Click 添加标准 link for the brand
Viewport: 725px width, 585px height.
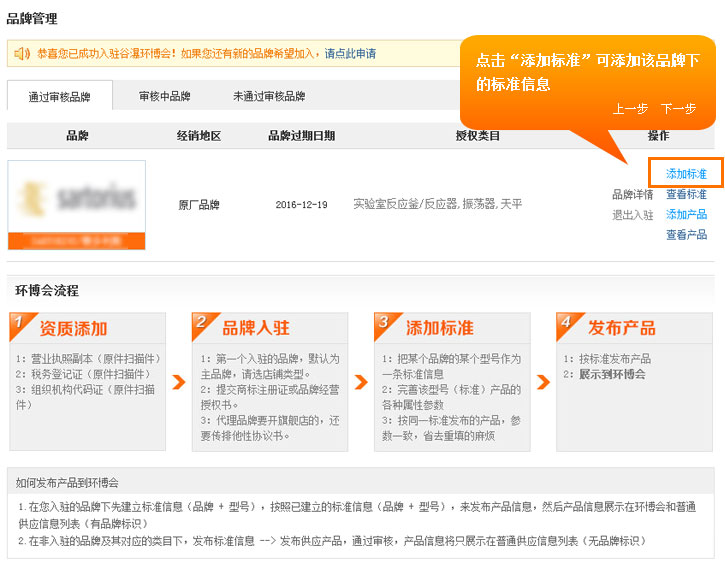tap(686, 174)
